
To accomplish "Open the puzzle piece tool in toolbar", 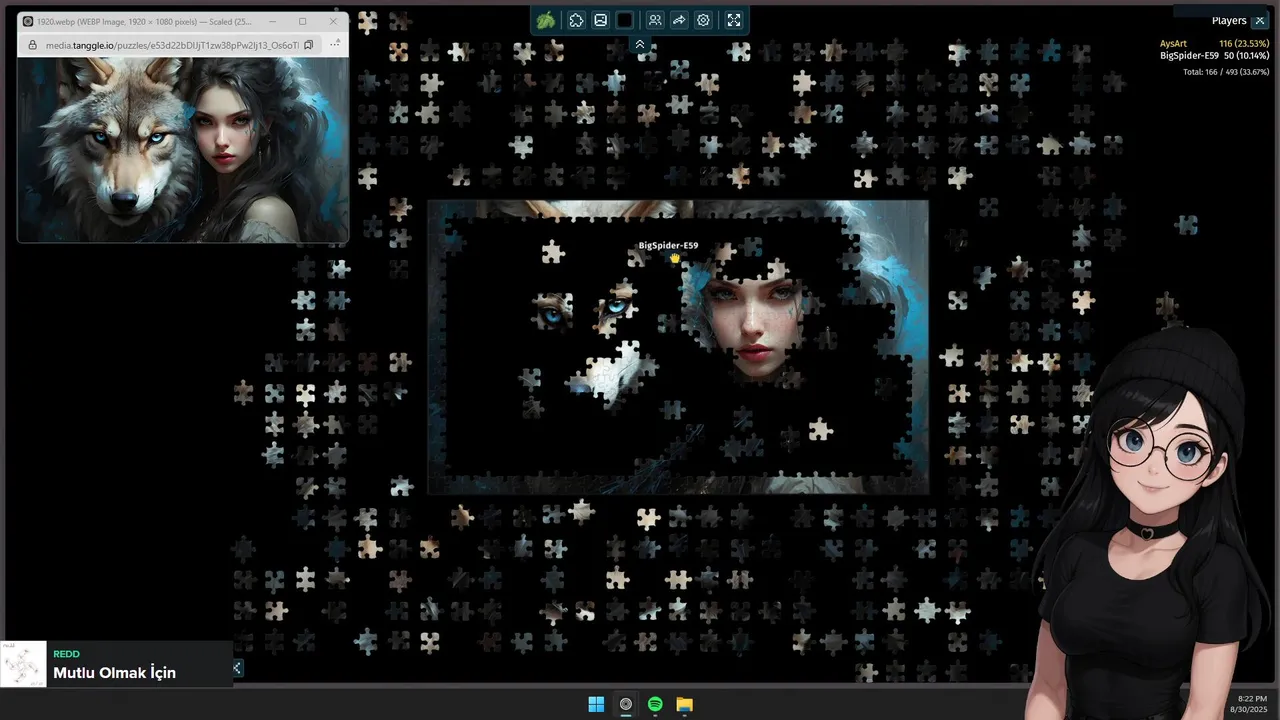I will (576, 20).
